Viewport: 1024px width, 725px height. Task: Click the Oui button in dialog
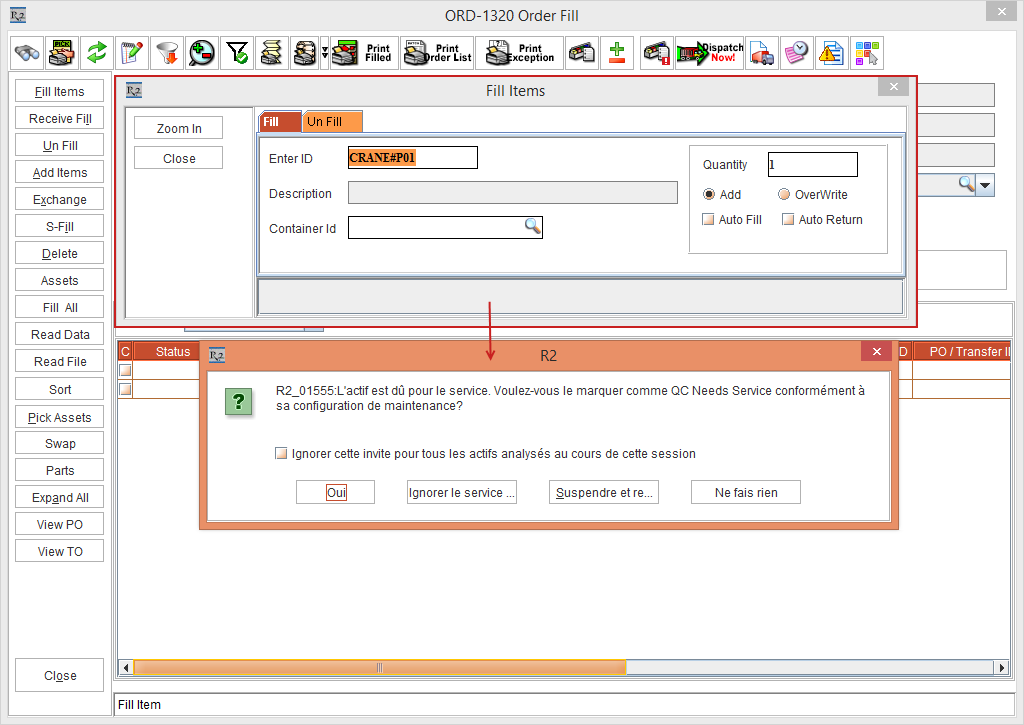(x=336, y=492)
